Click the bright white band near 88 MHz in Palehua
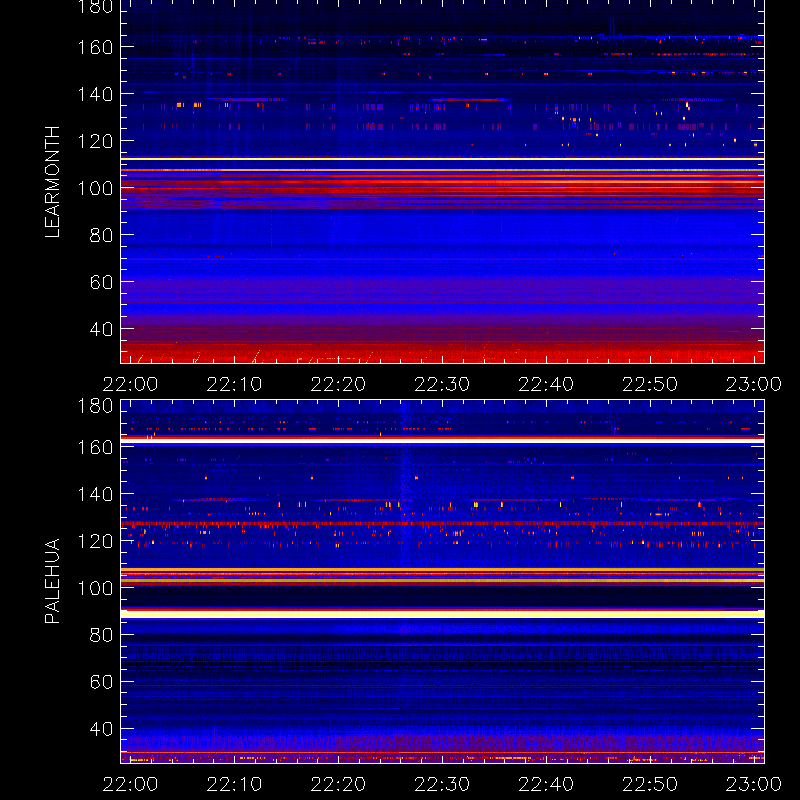The height and width of the screenshot is (800, 800). (442, 614)
